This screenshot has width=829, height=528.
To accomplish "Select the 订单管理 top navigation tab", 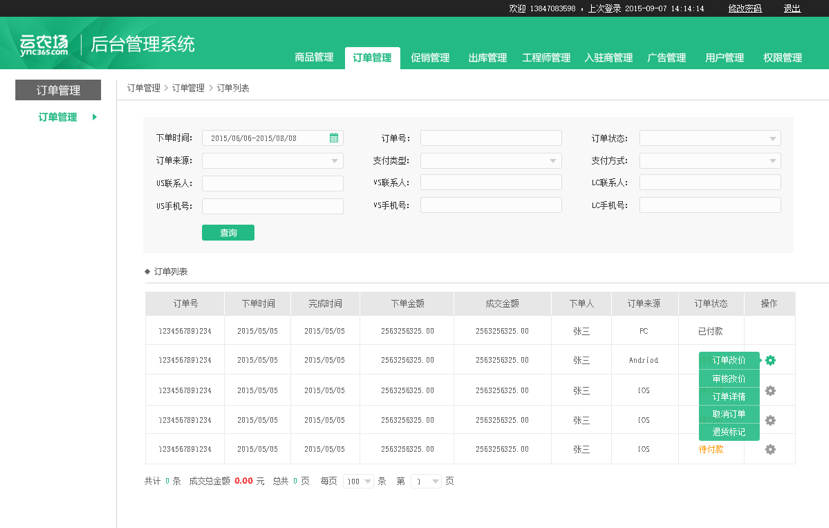I will (372, 58).
